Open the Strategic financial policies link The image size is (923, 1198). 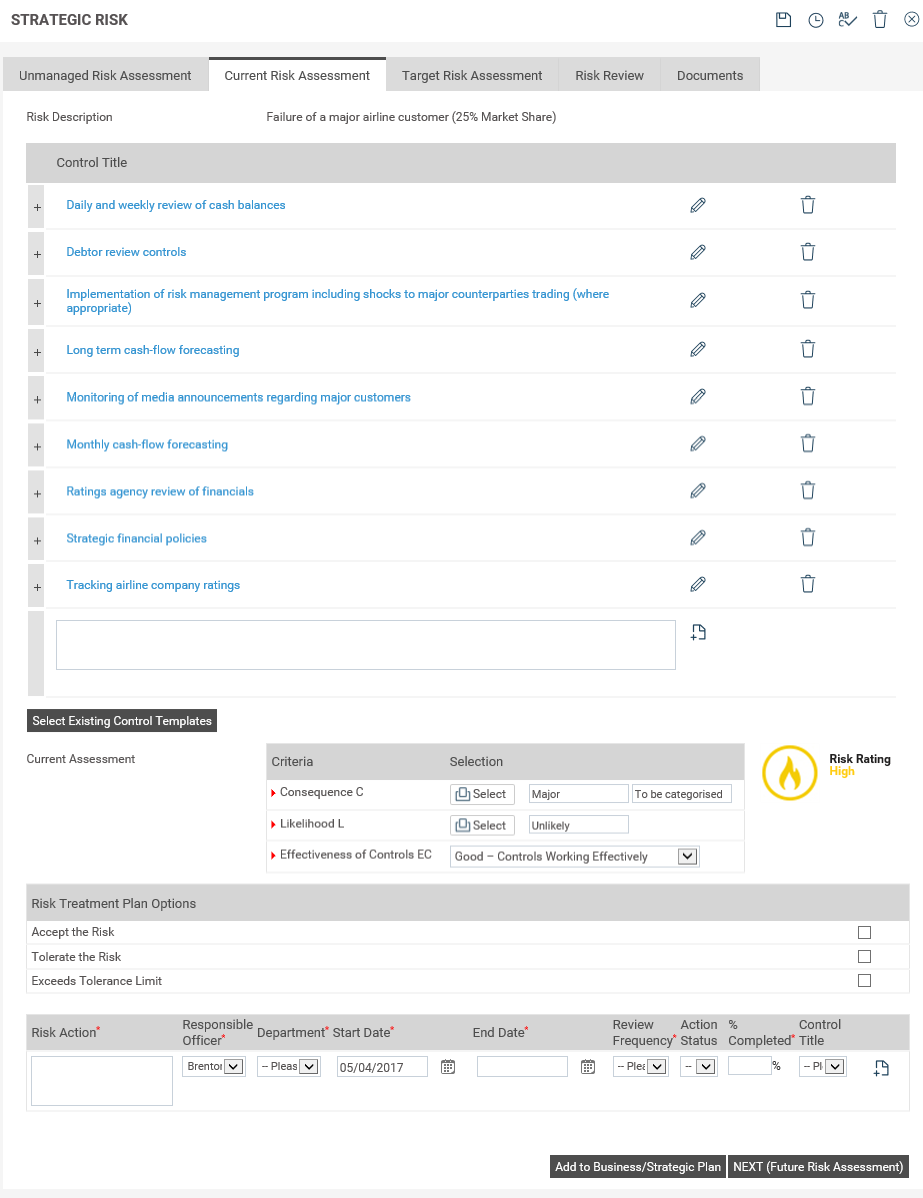136,538
